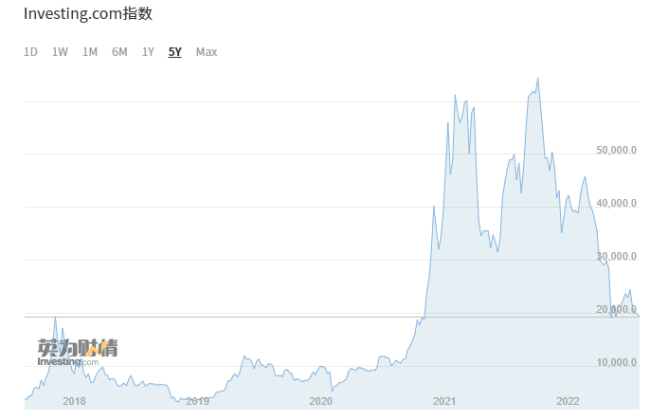Switch chart to 1W range
The image size is (650, 419).
coord(60,52)
